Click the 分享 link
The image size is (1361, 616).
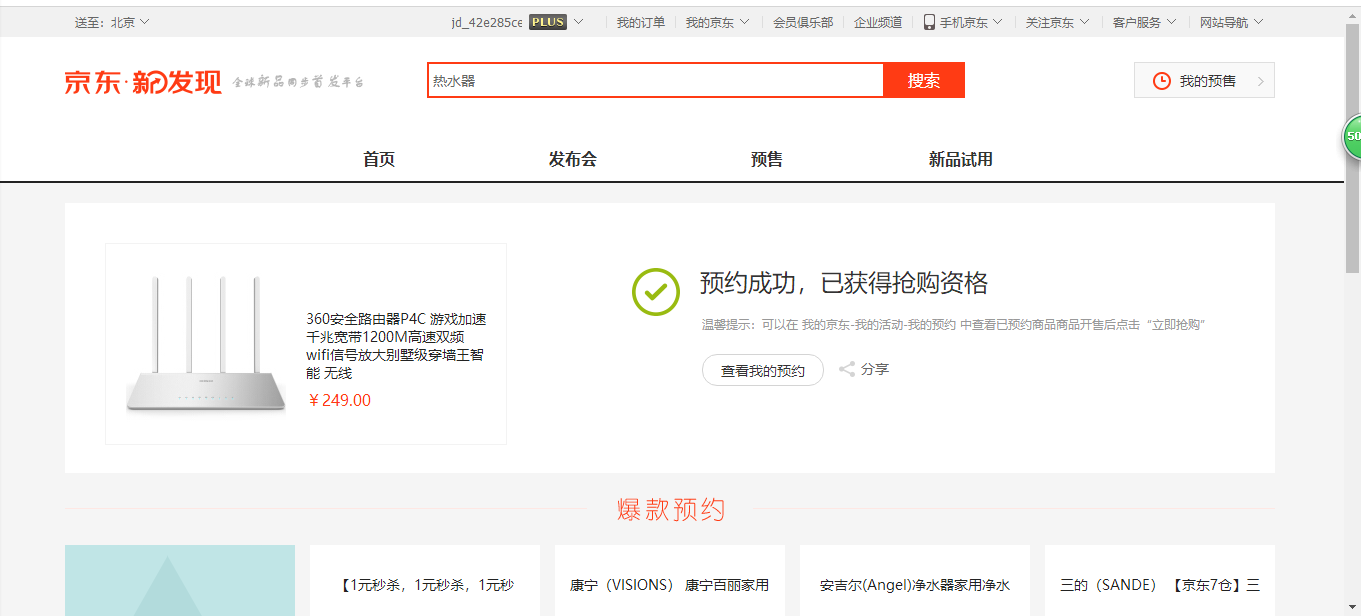tap(875, 369)
